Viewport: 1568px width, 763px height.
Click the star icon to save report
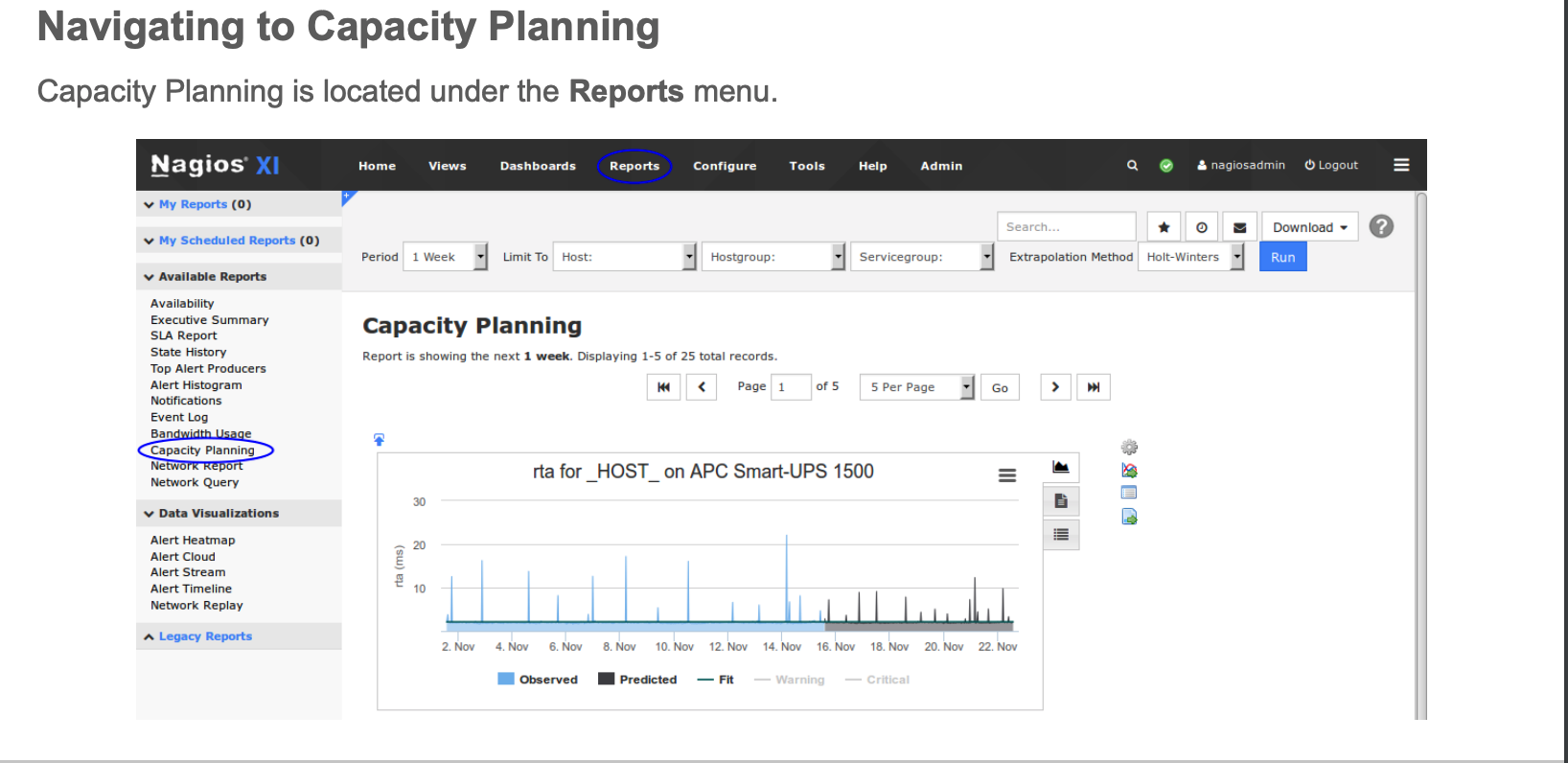point(1164,227)
